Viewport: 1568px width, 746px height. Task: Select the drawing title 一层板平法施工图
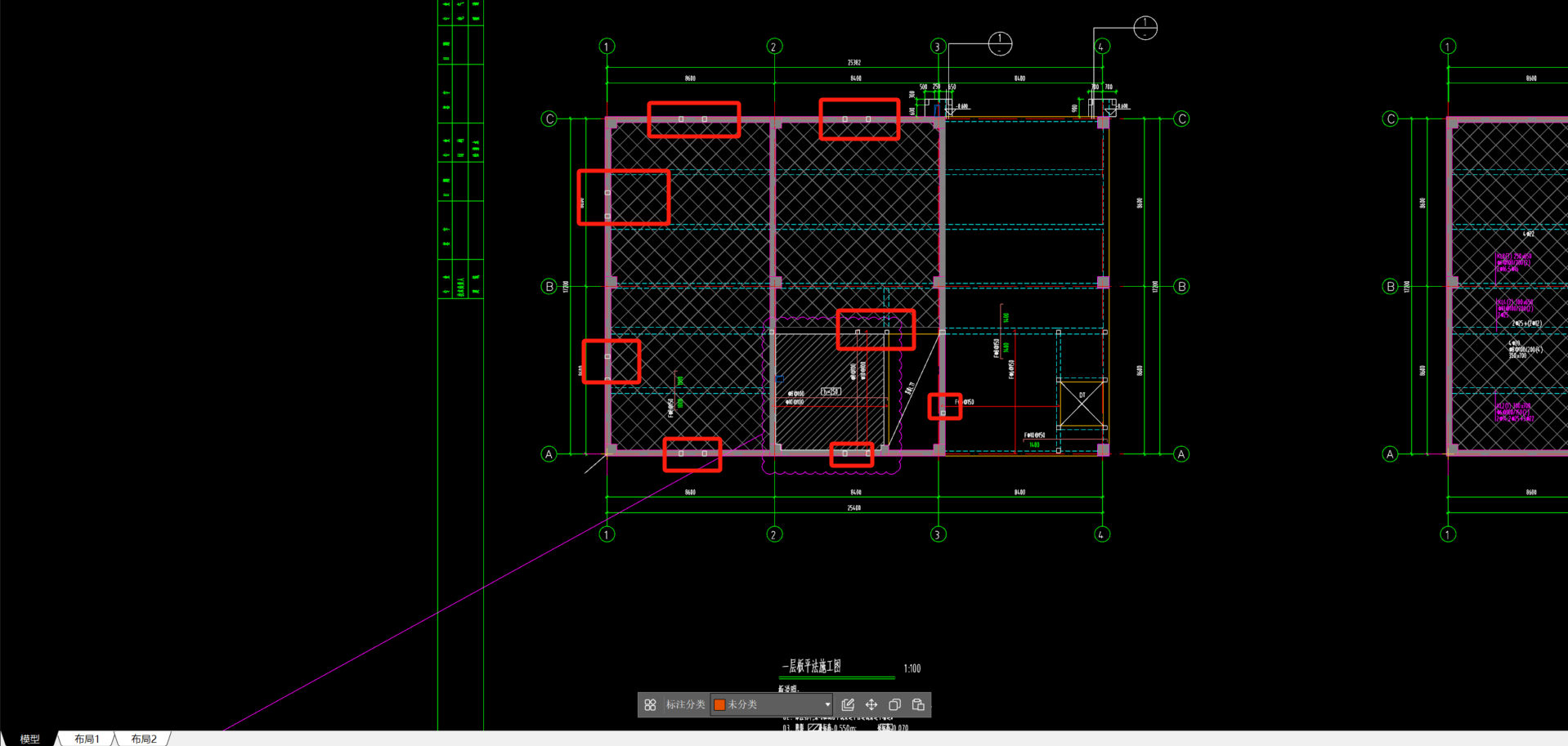point(812,667)
